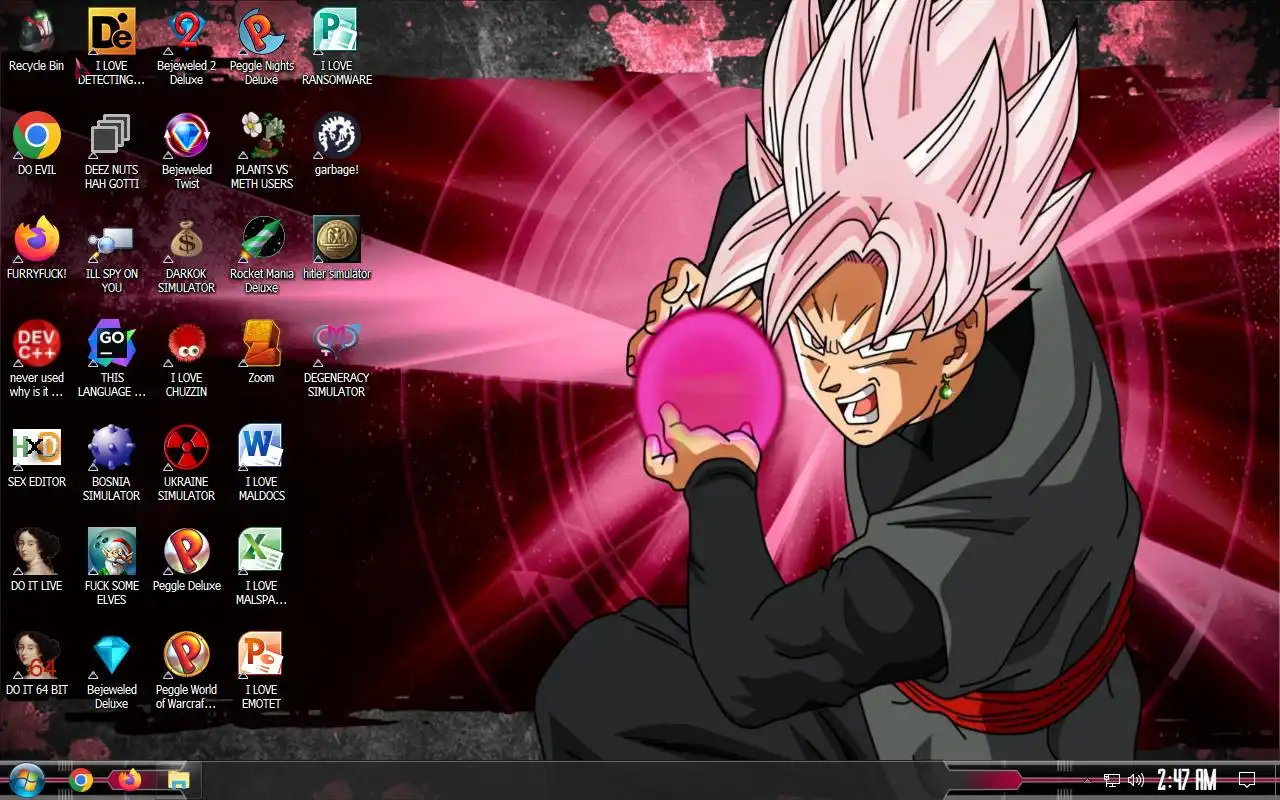Open the Firefox shortcut on the desktop
Screen dimensions: 1280x800
coord(36,248)
